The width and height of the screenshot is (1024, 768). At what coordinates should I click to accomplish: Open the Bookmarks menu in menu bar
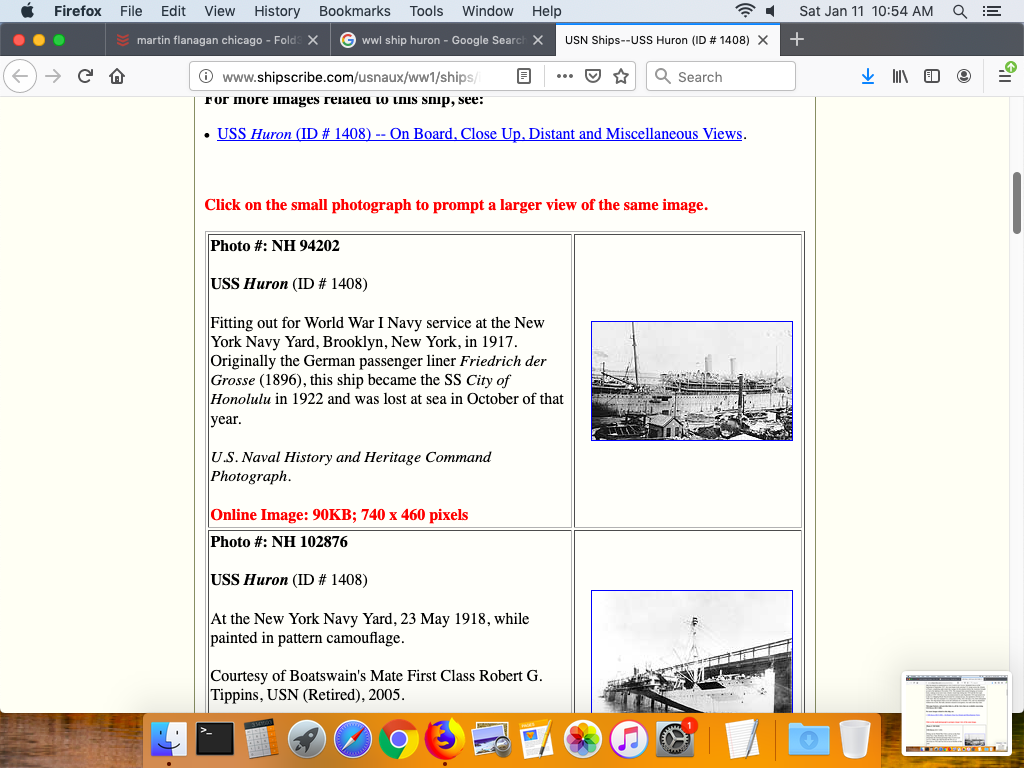click(x=354, y=11)
